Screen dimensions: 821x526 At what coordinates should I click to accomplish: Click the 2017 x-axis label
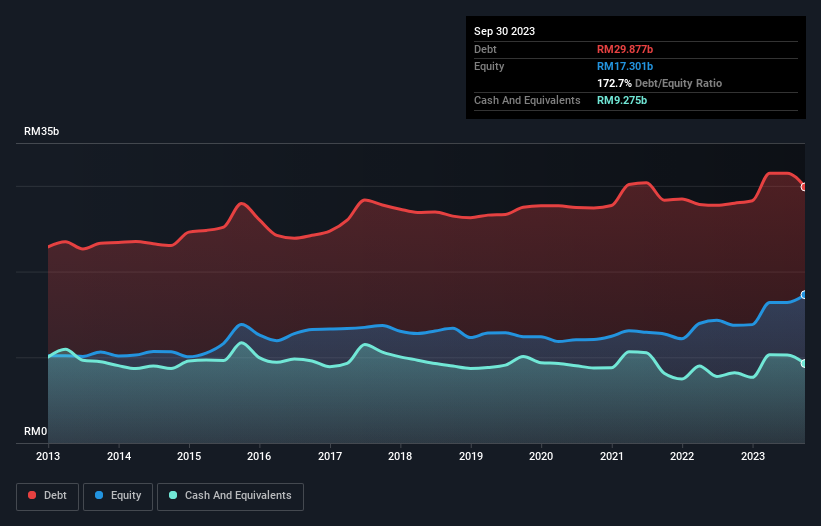pyautogui.click(x=330, y=456)
